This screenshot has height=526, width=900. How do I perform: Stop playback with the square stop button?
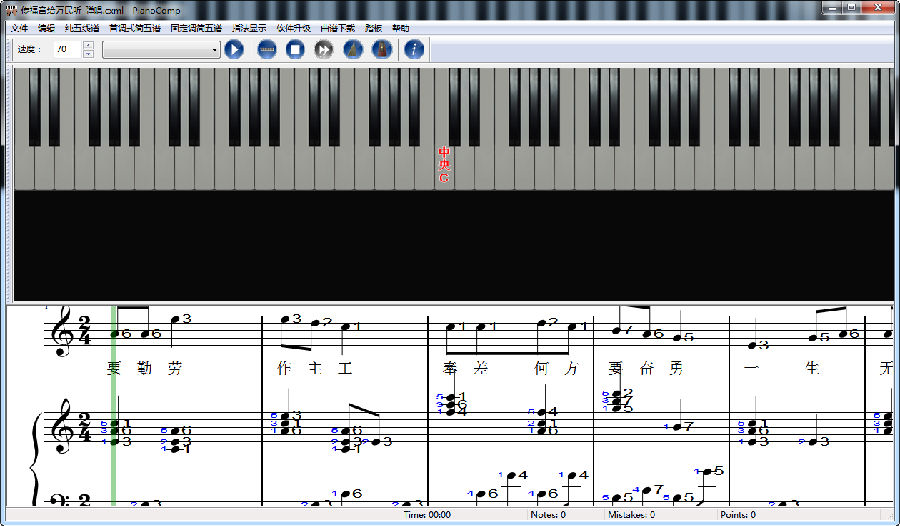click(295, 49)
